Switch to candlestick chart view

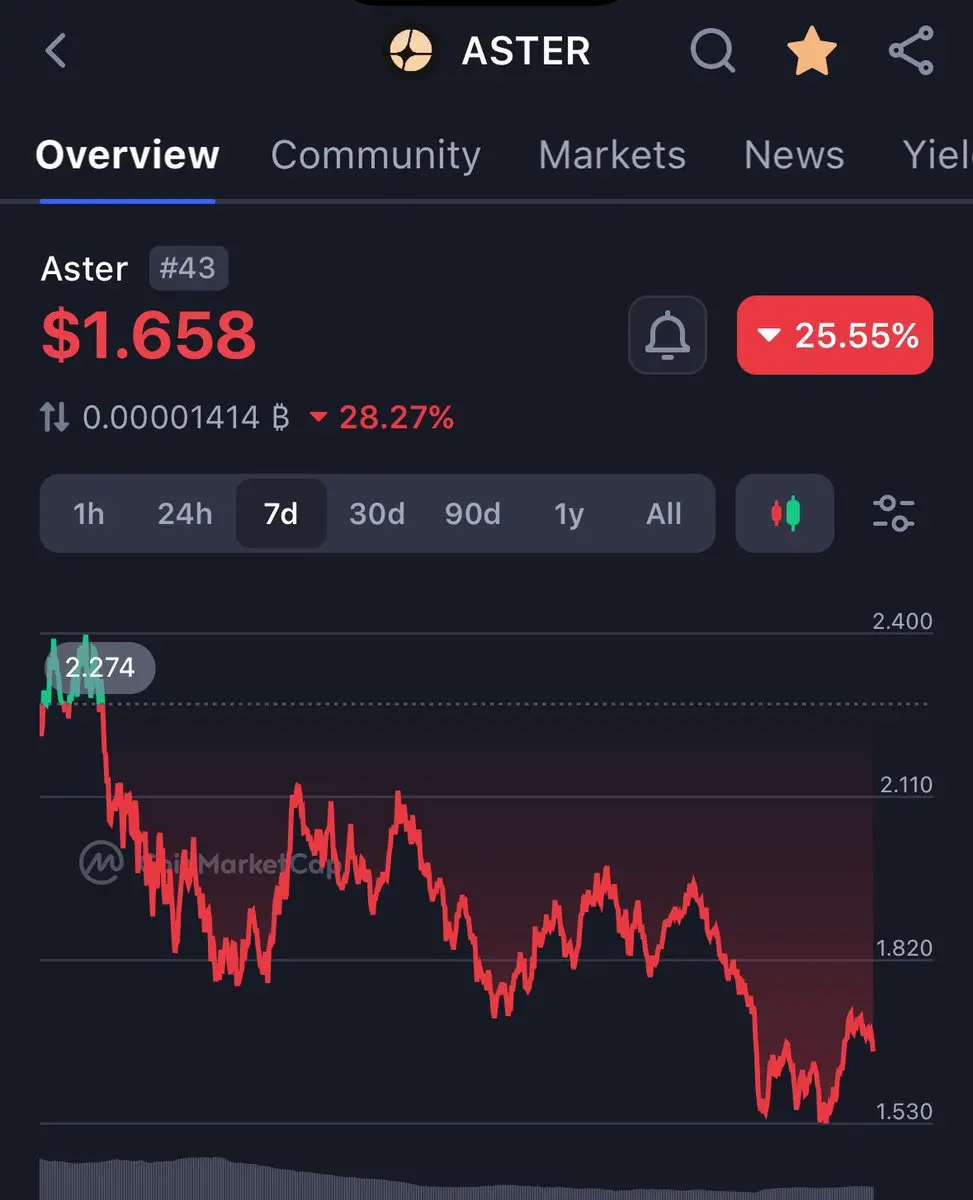785,513
